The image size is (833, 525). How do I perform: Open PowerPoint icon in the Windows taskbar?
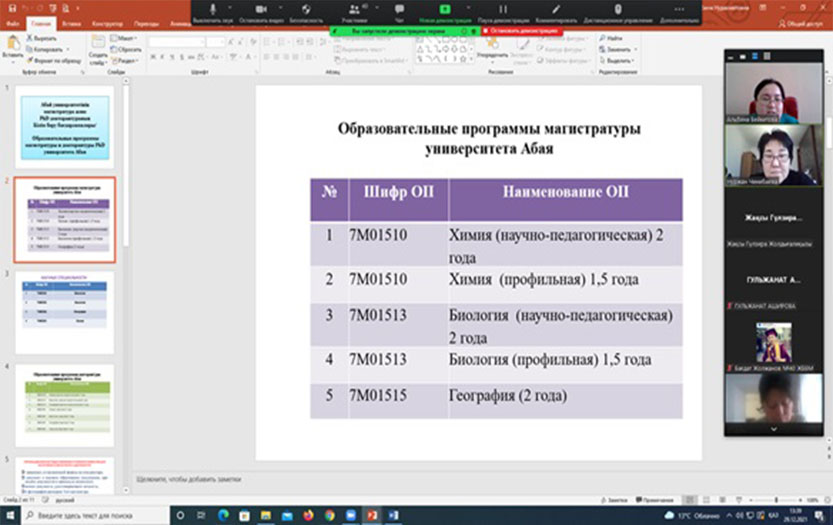371,515
